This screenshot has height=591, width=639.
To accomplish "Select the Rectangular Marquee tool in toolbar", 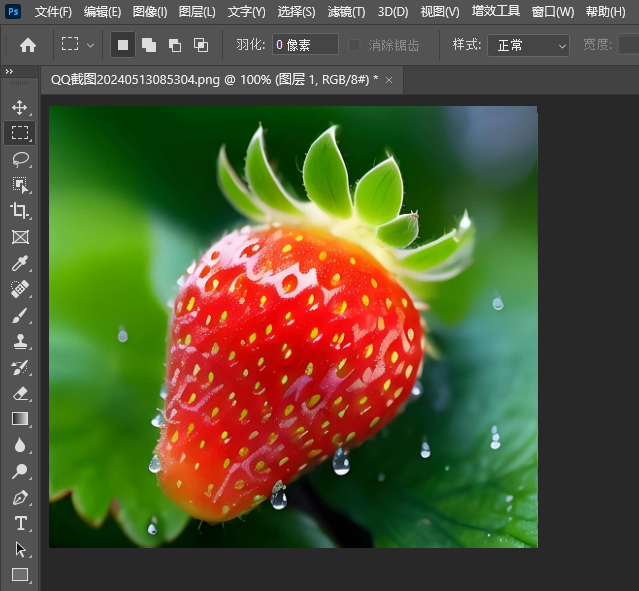I will tap(20, 133).
